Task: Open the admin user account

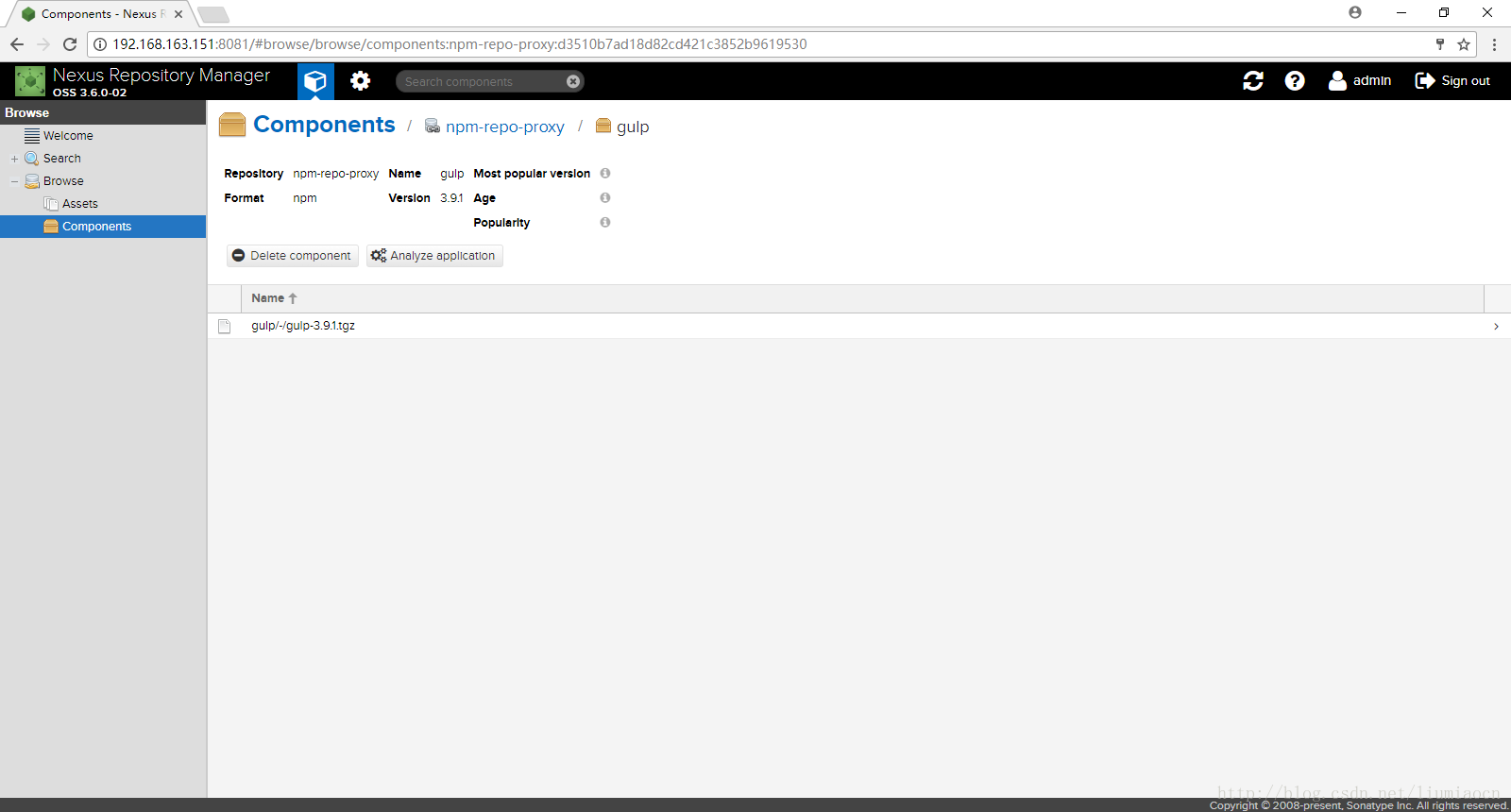Action: [x=1360, y=81]
